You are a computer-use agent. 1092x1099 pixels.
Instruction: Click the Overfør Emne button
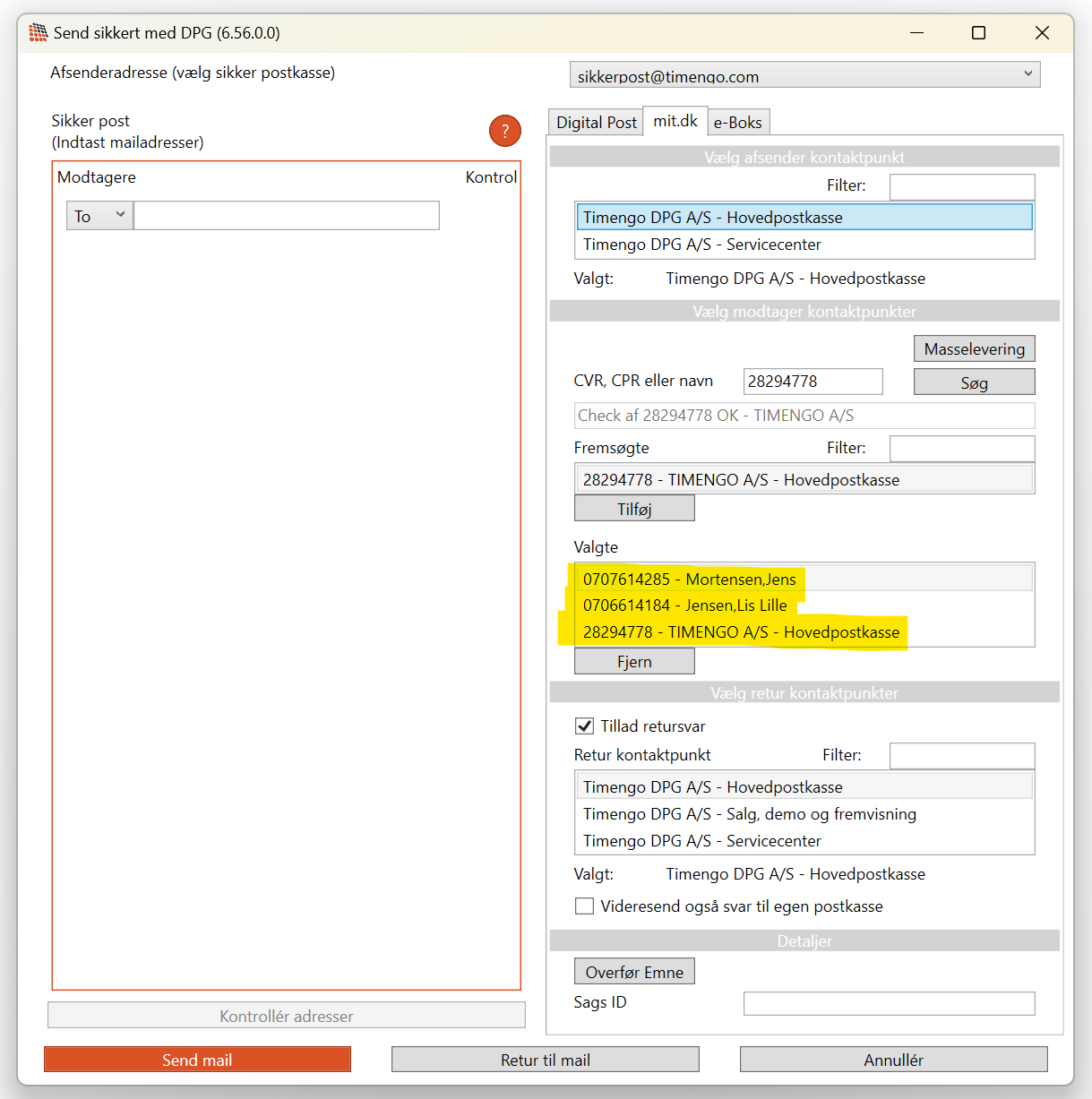click(x=633, y=972)
